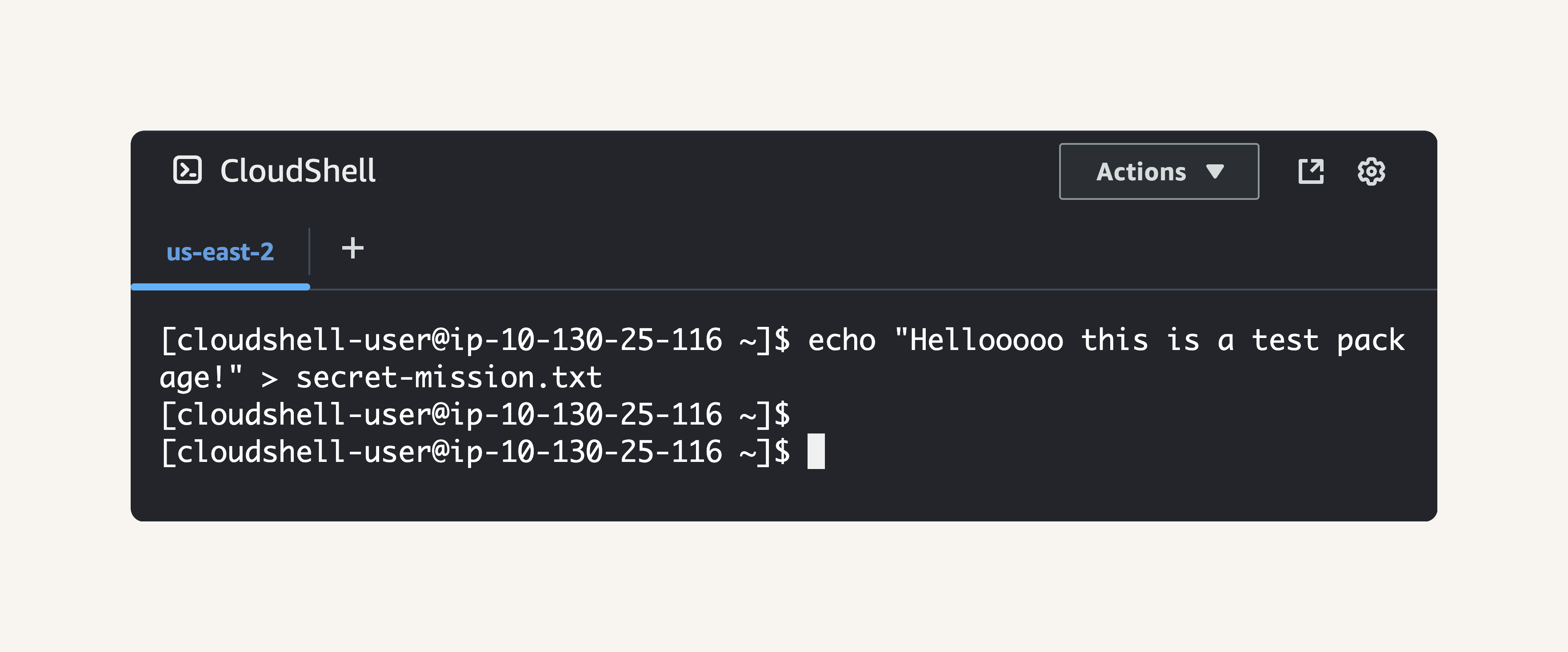Click the triangle arrow beside Actions
Image resolution: width=1568 pixels, height=652 pixels.
(1215, 171)
